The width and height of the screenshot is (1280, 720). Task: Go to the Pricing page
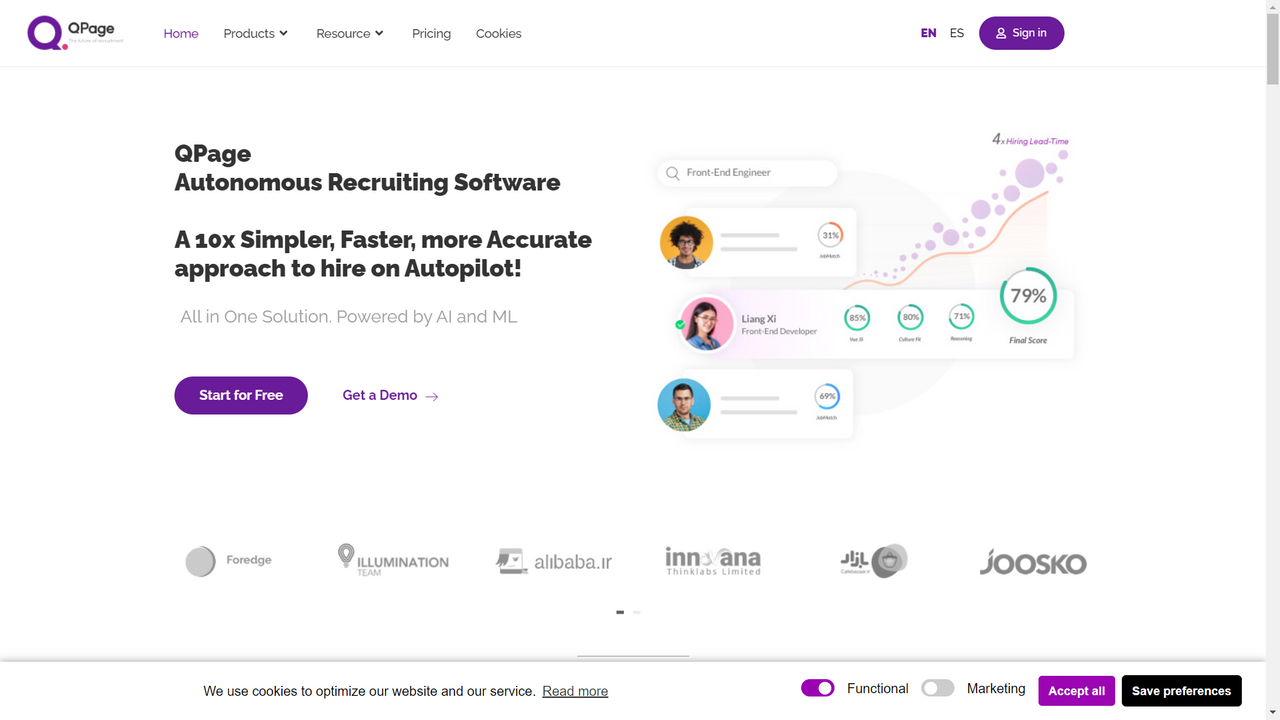point(431,33)
